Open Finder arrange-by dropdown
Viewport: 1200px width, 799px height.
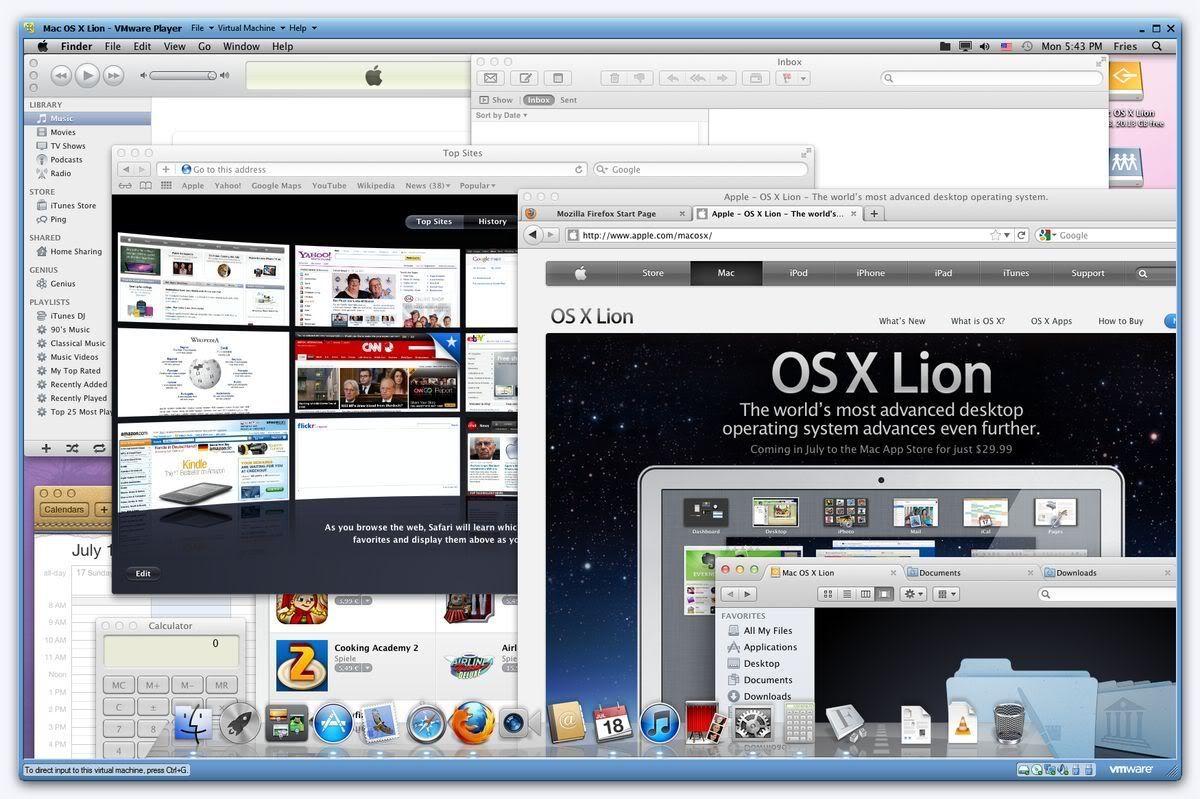click(x=946, y=594)
